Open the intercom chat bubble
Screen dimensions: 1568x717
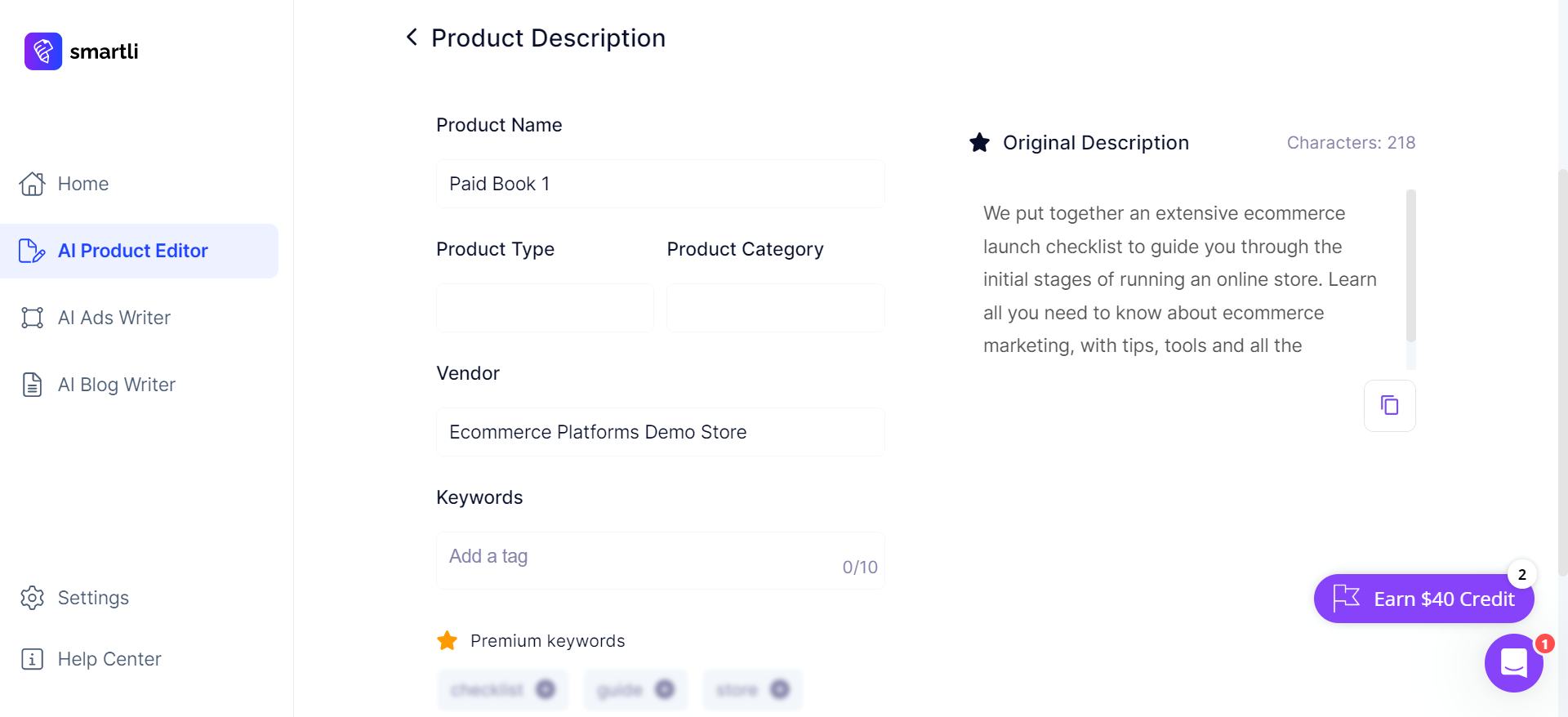(1515, 663)
